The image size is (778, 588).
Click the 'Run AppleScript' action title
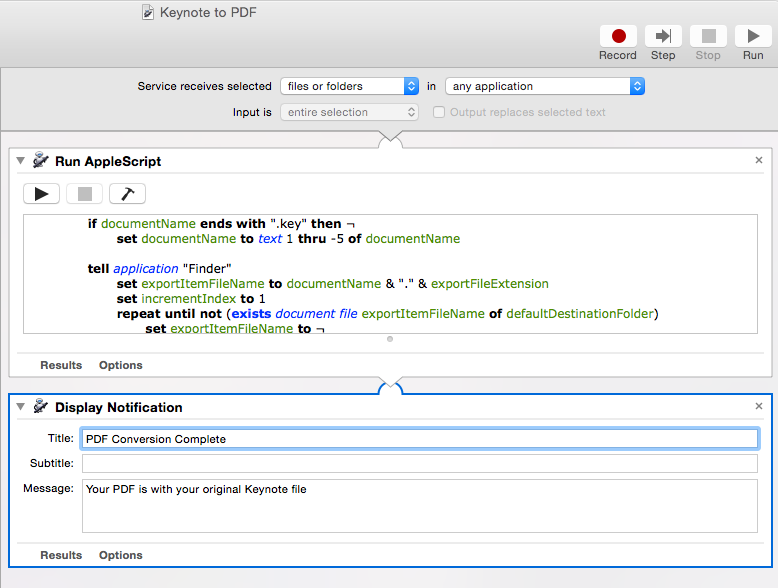pos(108,161)
